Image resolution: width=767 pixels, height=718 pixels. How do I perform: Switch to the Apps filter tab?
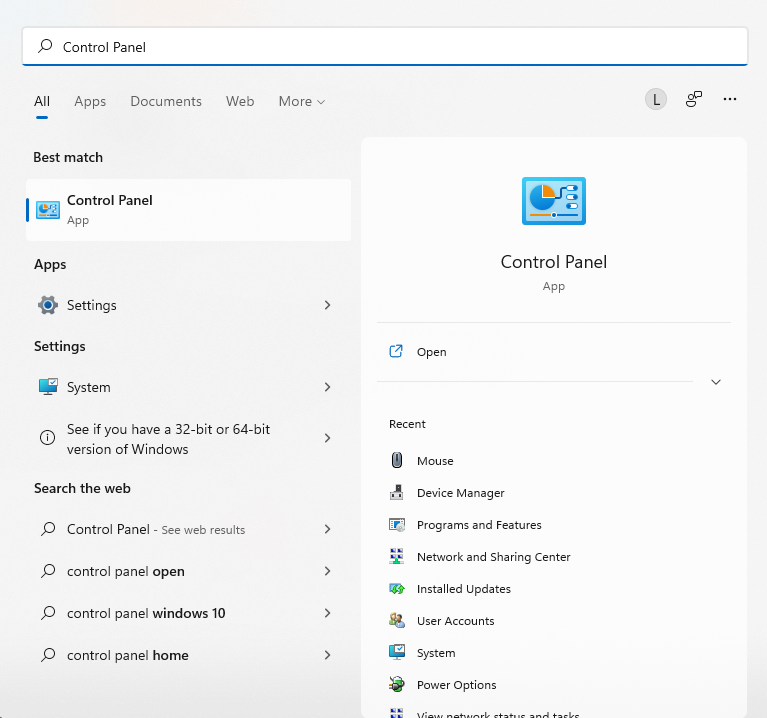click(x=90, y=101)
